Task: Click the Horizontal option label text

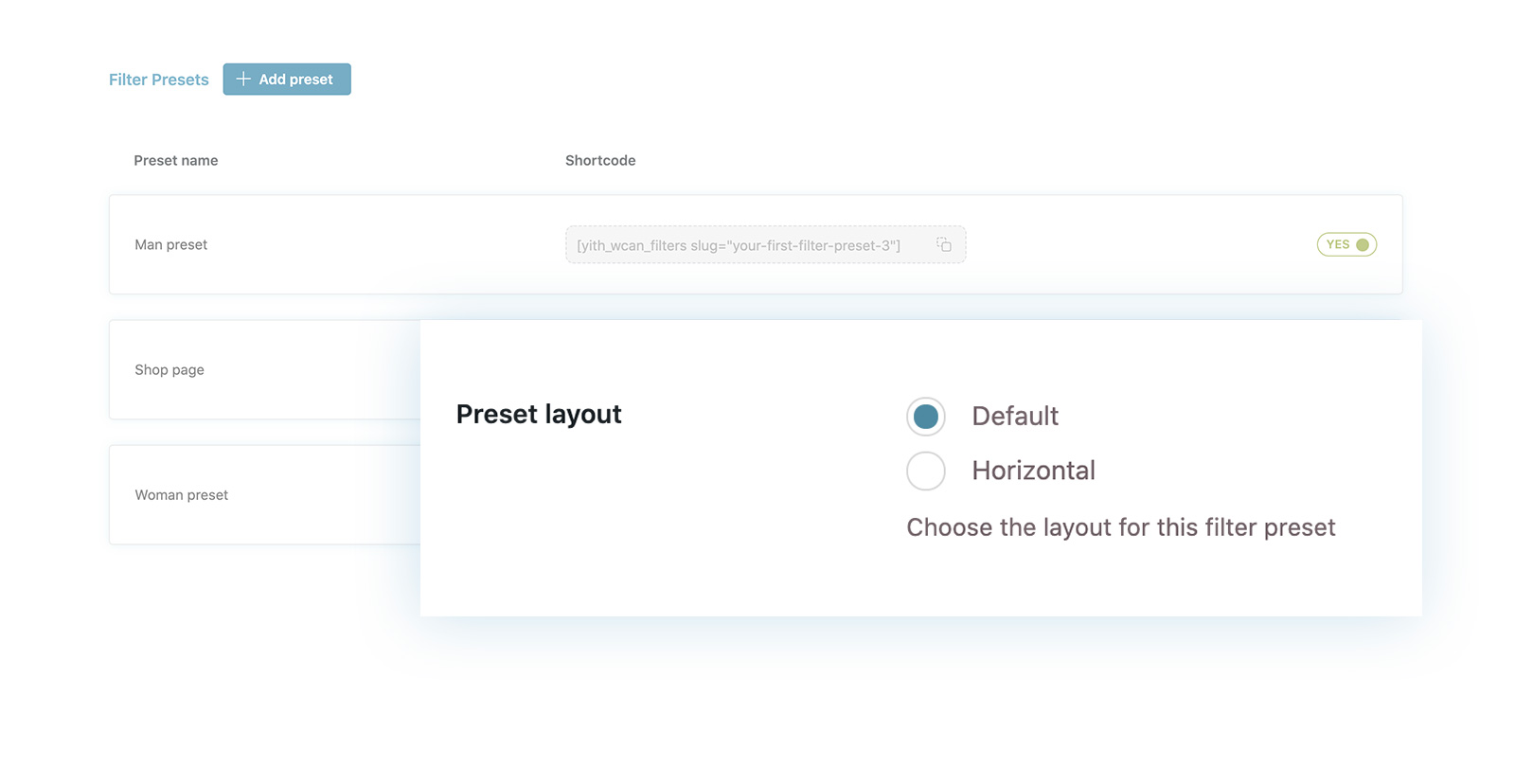Action: (x=1033, y=471)
